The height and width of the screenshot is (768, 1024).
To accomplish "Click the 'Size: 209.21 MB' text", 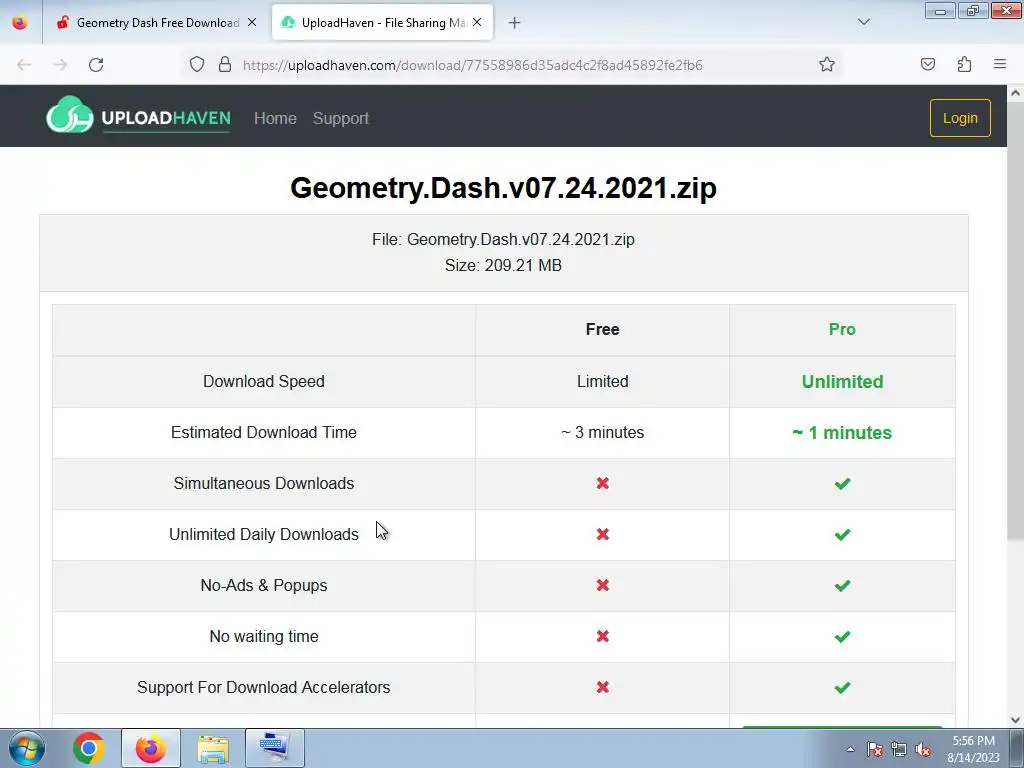I will click(504, 265).
